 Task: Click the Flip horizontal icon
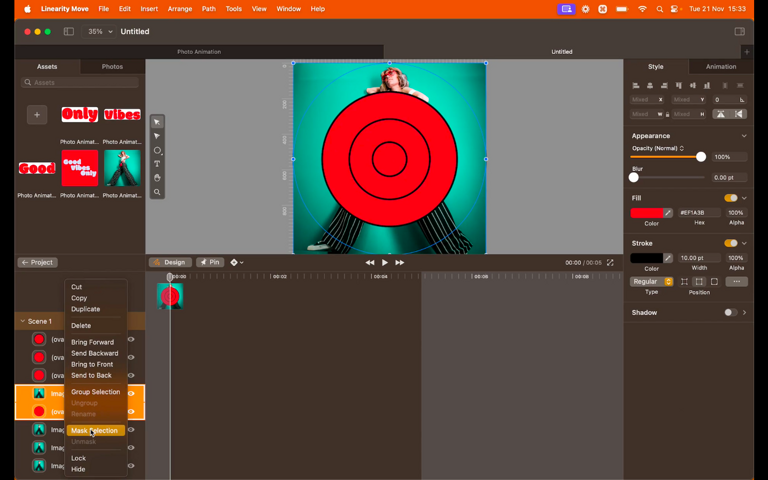[x=739, y=114]
